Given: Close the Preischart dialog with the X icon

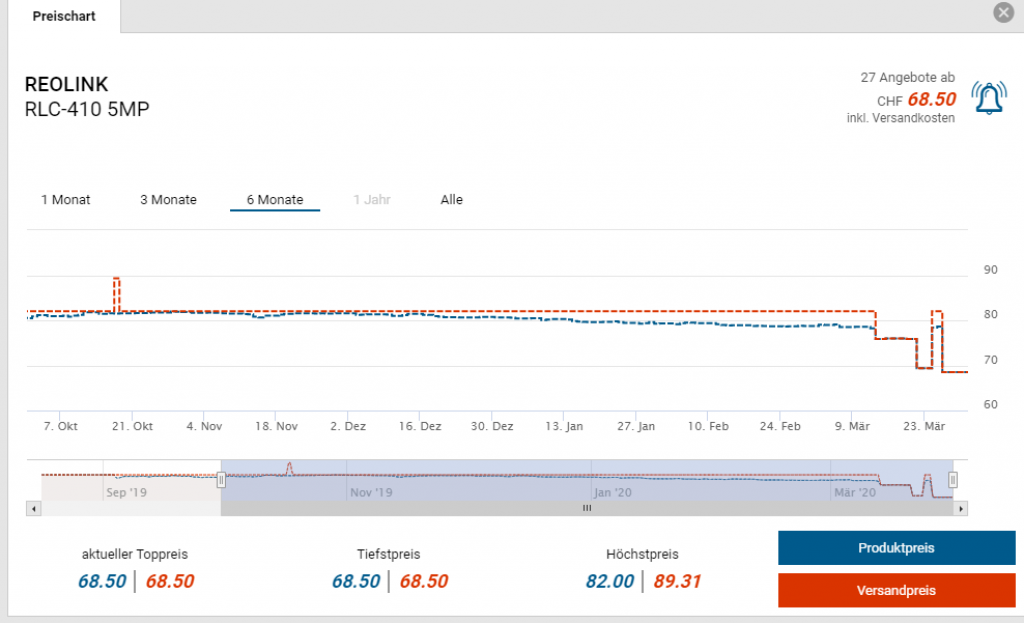Looking at the screenshot, I should [1003, 13].
